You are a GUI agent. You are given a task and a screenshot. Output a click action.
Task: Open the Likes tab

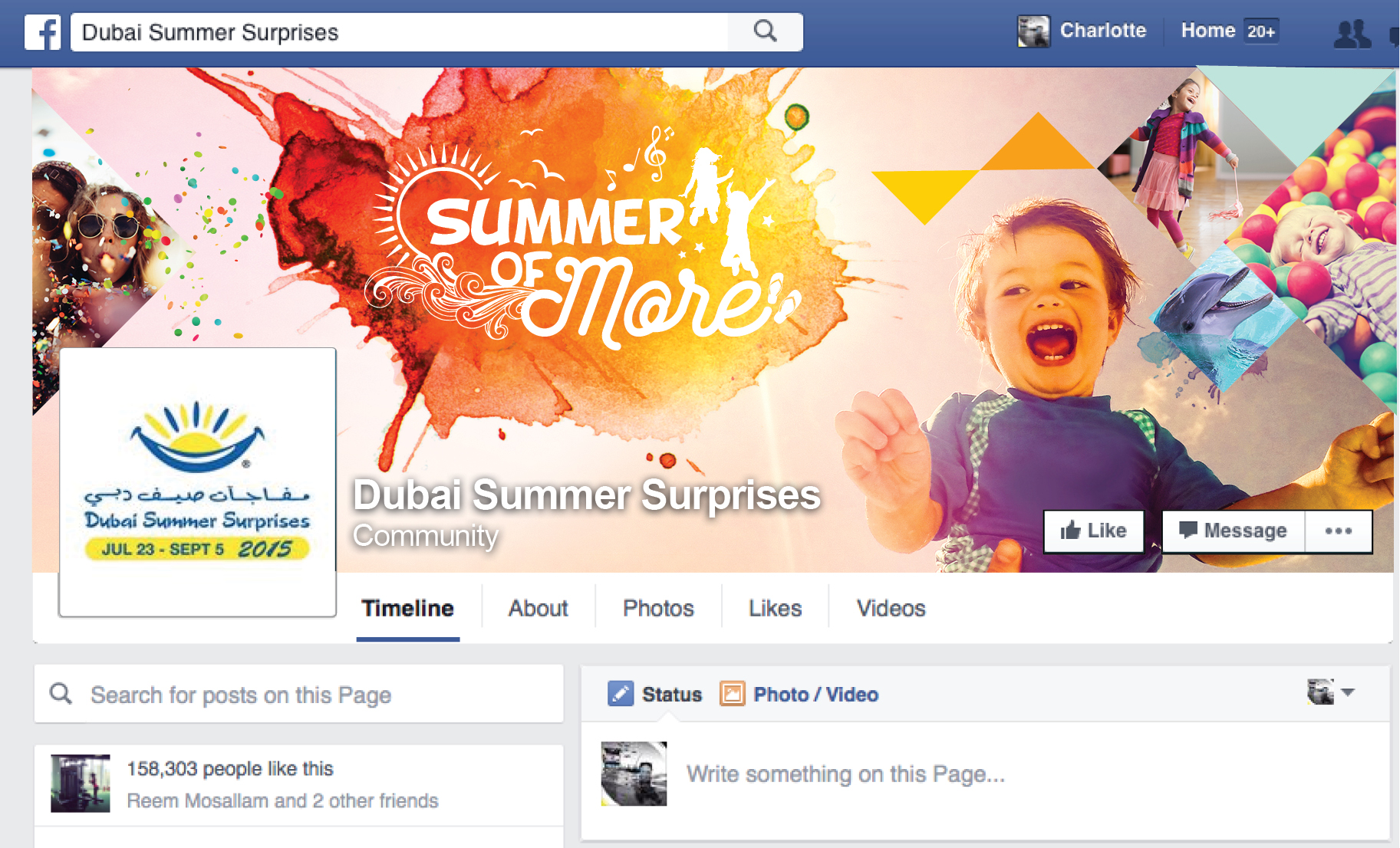pos(775,608)
